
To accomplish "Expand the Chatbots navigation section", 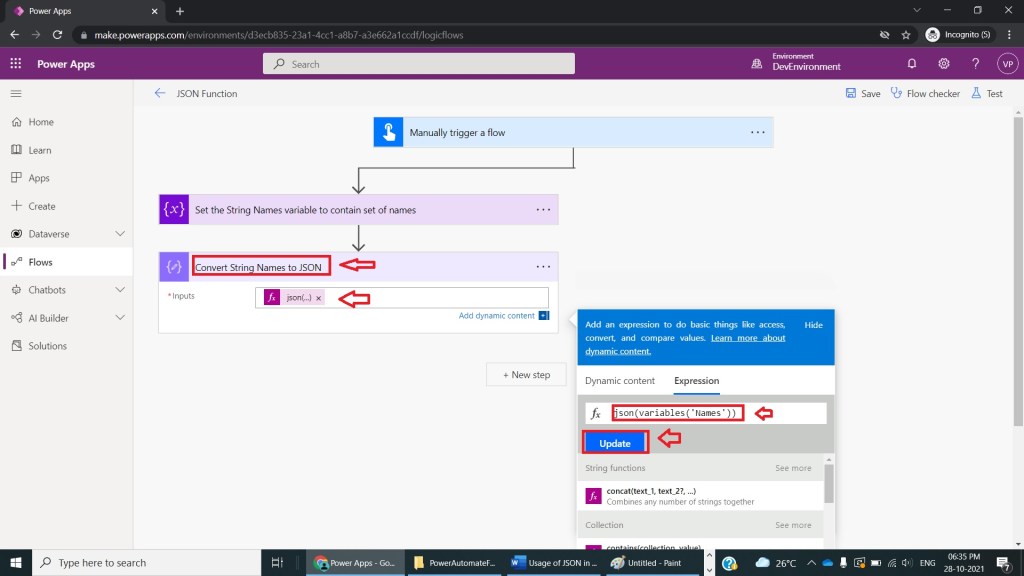I will 120,290.
